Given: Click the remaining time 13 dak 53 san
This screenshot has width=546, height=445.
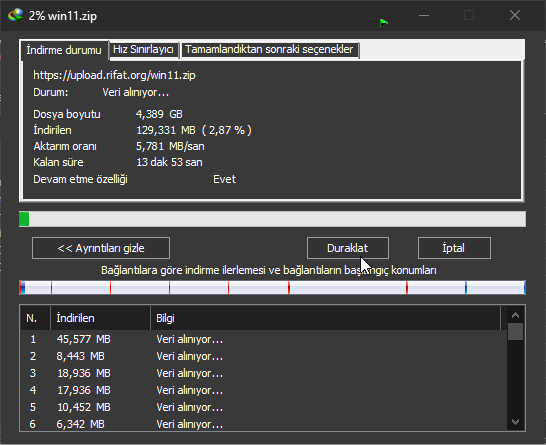Looking at the screenshot, I should (169, 162).
